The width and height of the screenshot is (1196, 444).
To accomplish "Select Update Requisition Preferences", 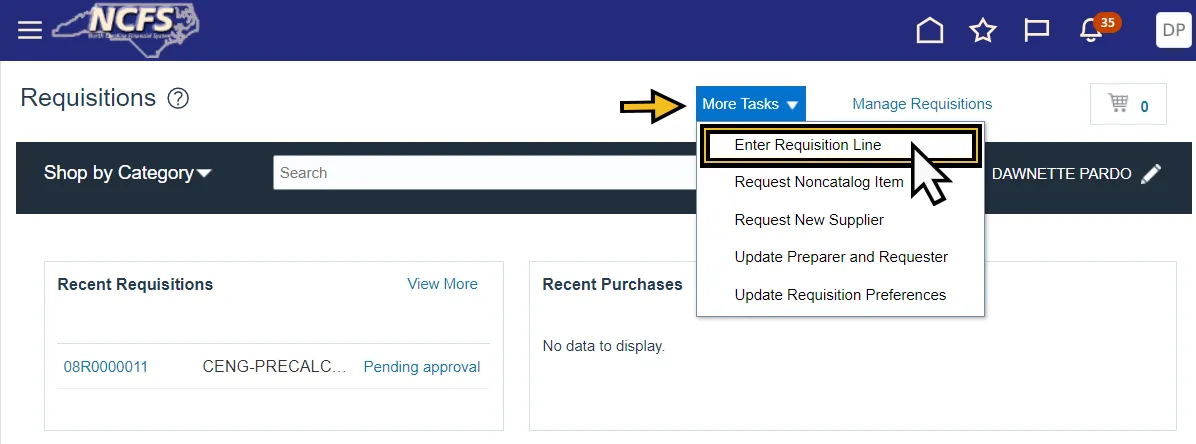I will point(840,294).
